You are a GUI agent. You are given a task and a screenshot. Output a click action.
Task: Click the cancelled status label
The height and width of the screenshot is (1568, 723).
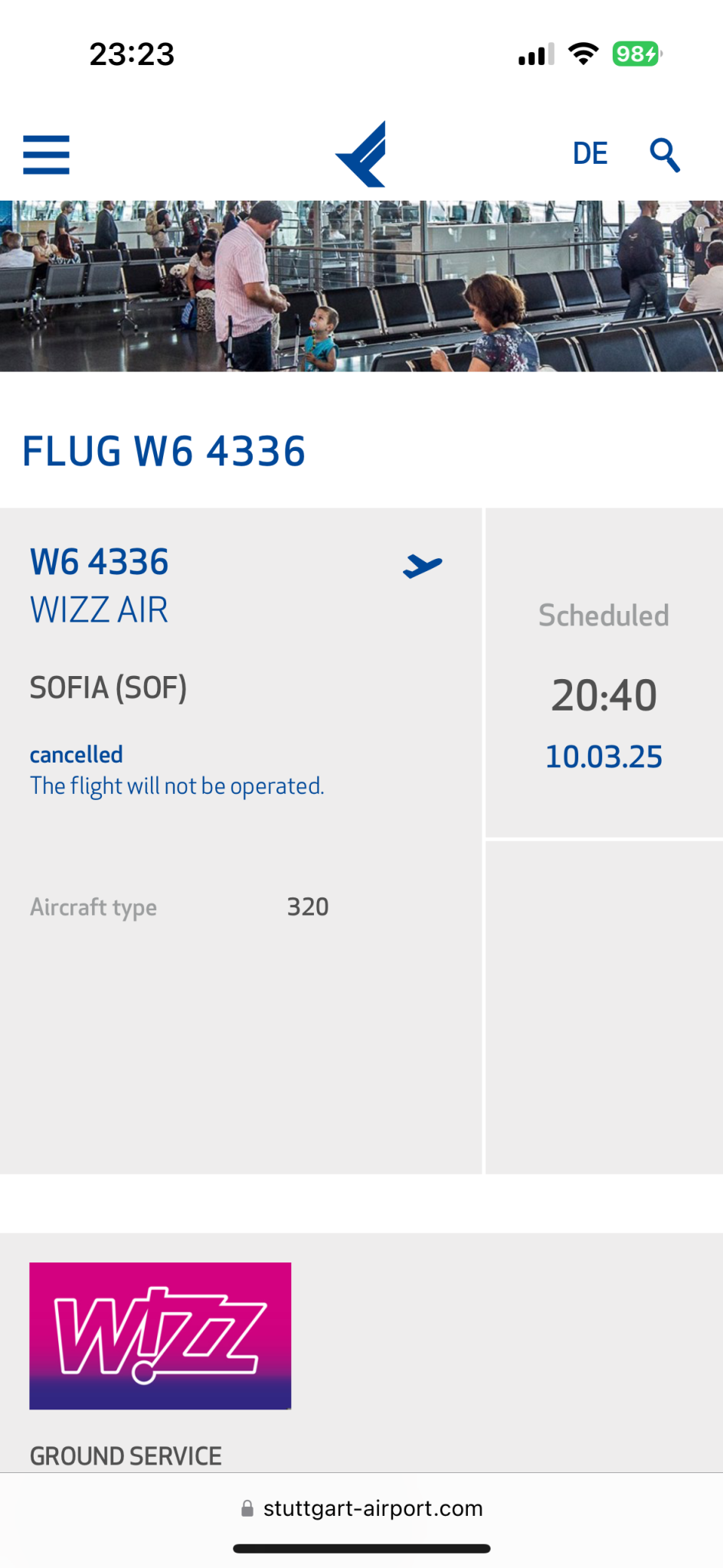[x=76, y=754]
